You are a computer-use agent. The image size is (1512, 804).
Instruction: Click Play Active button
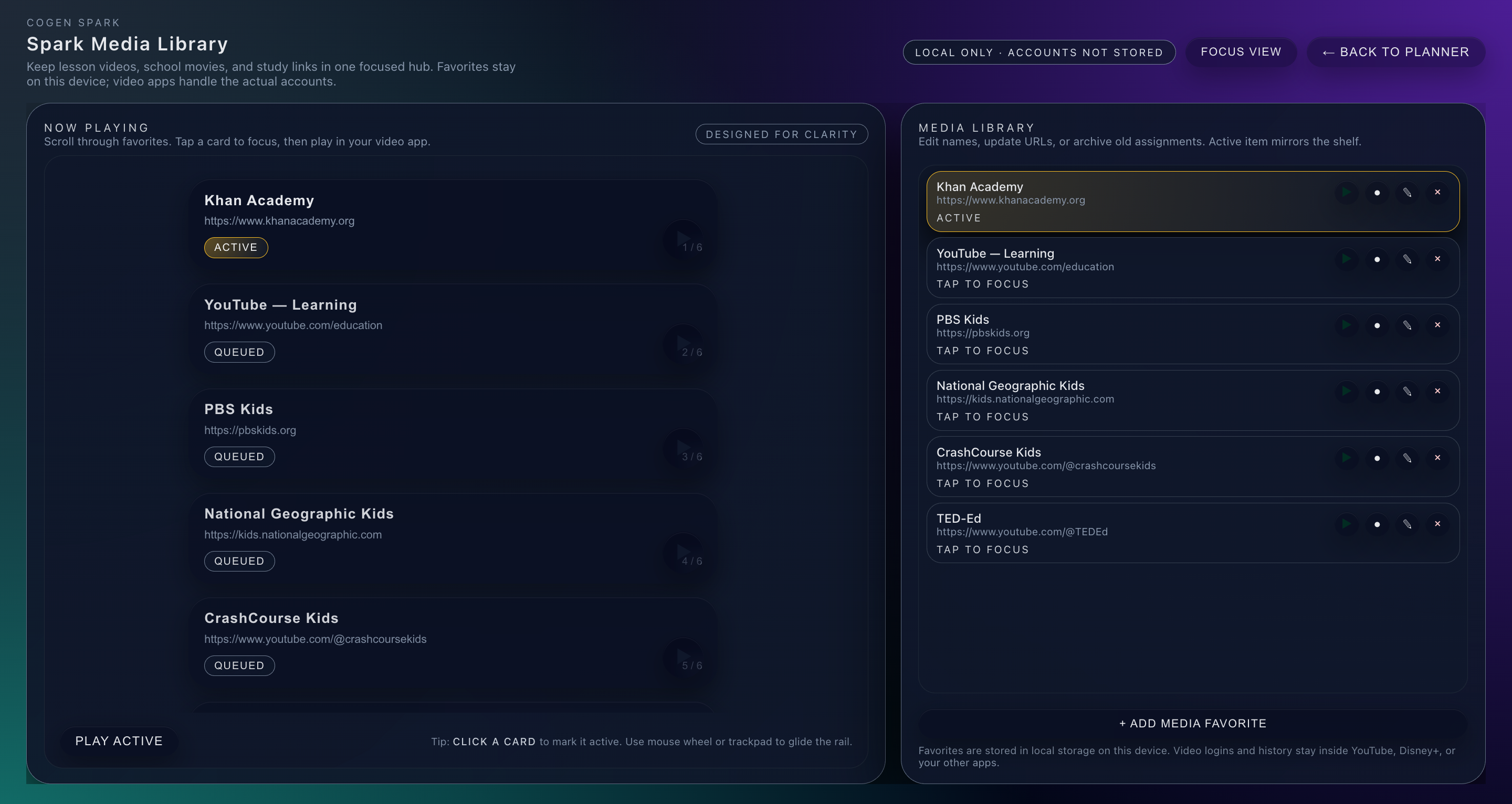tap(119, 740)
